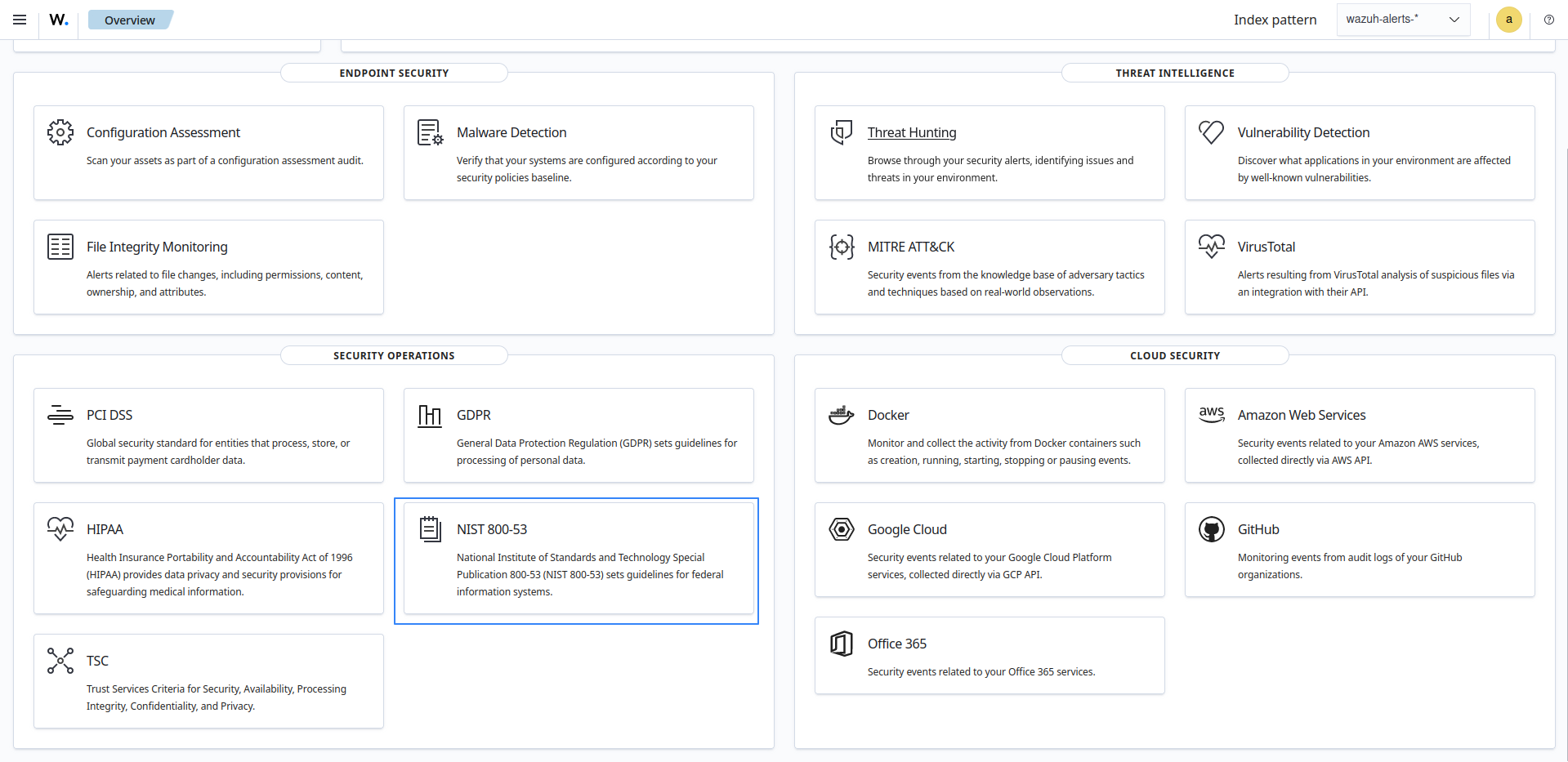Click the Wazuh logo in header
Screen dimensions: 1568x762
coord(59,20)
